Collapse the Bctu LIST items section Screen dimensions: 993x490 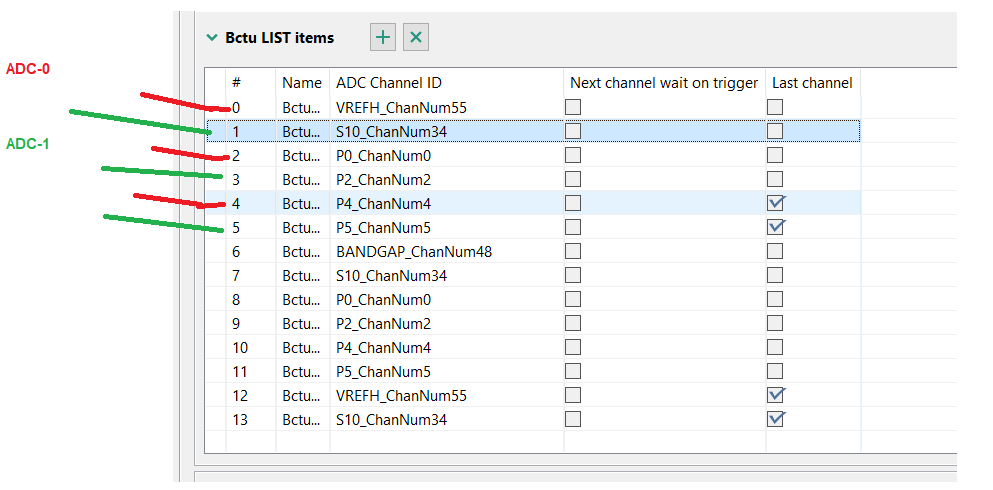click(211, 38)
